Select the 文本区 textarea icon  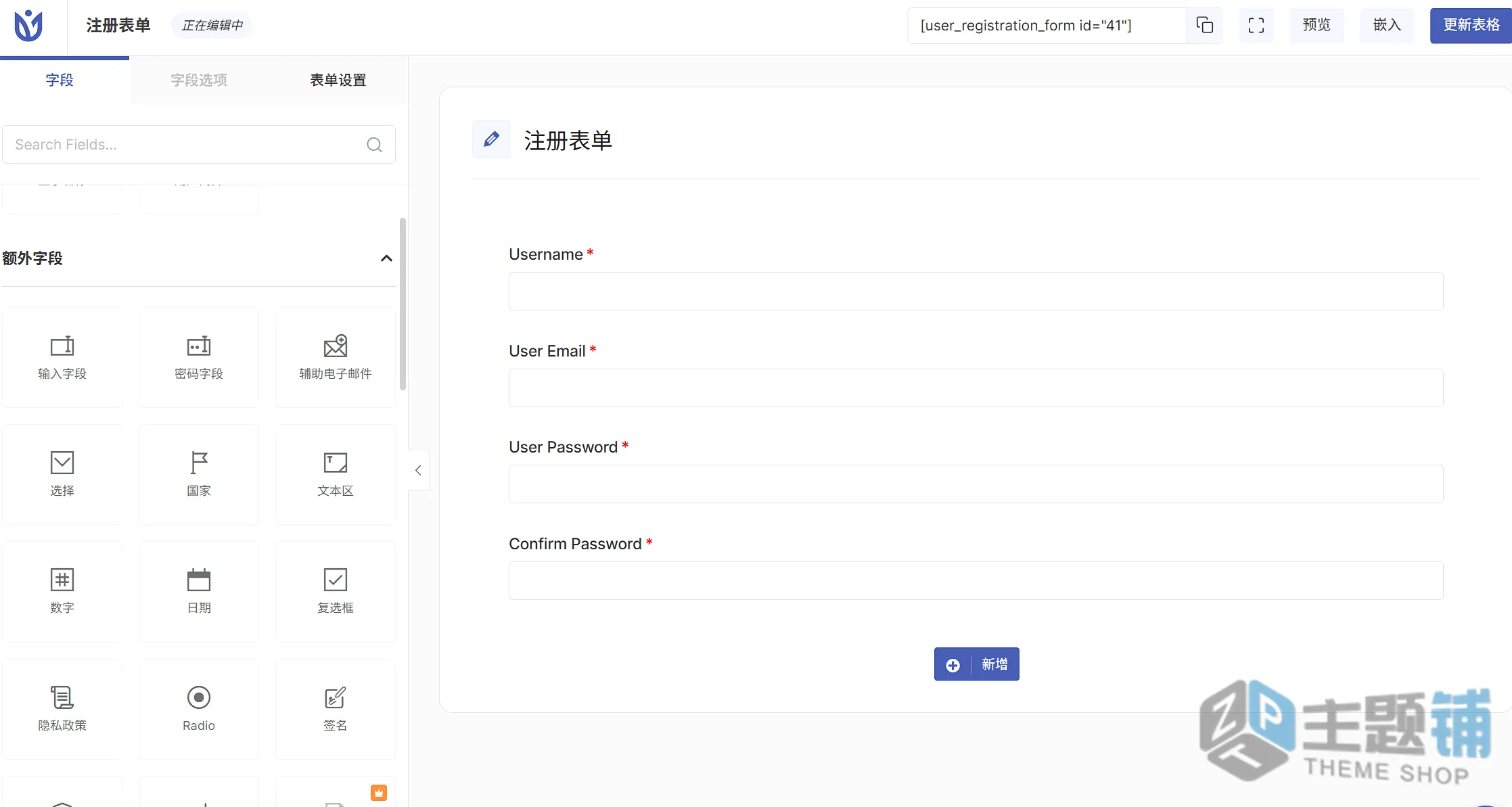click(336, 463)
